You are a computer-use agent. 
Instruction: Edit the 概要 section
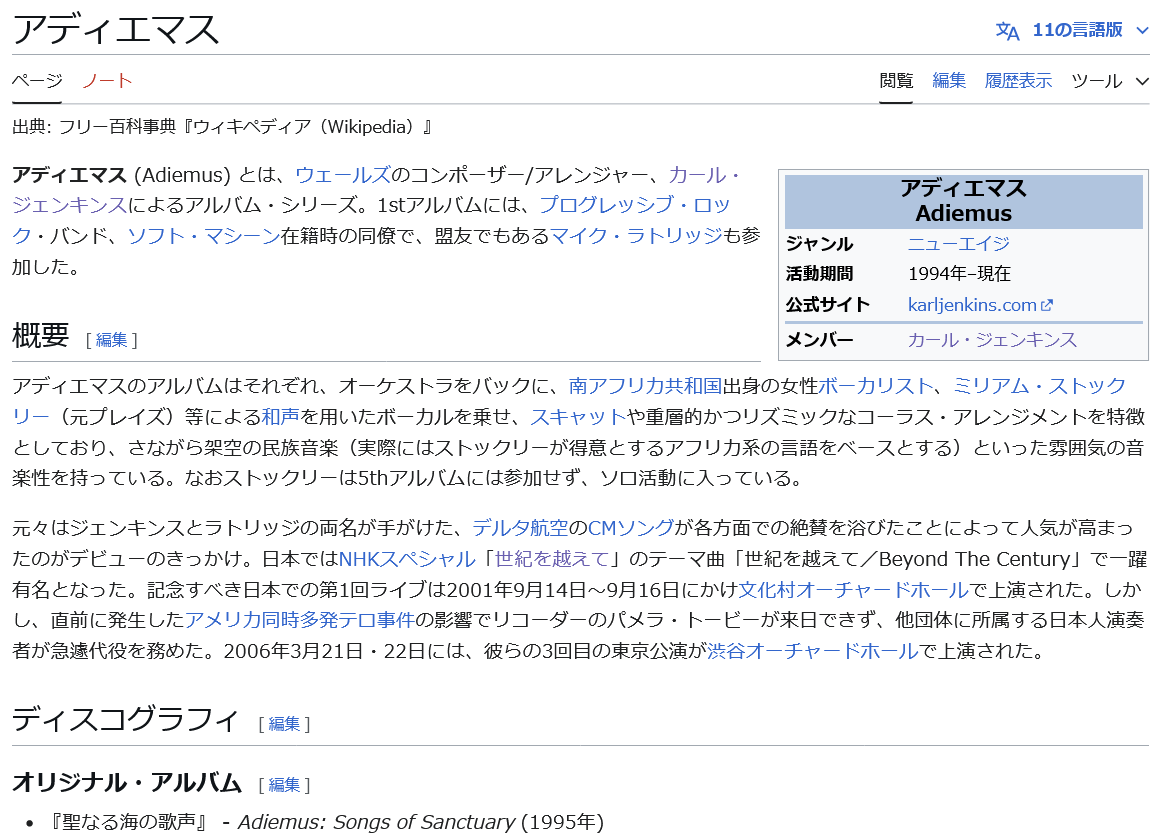[112, 339]
